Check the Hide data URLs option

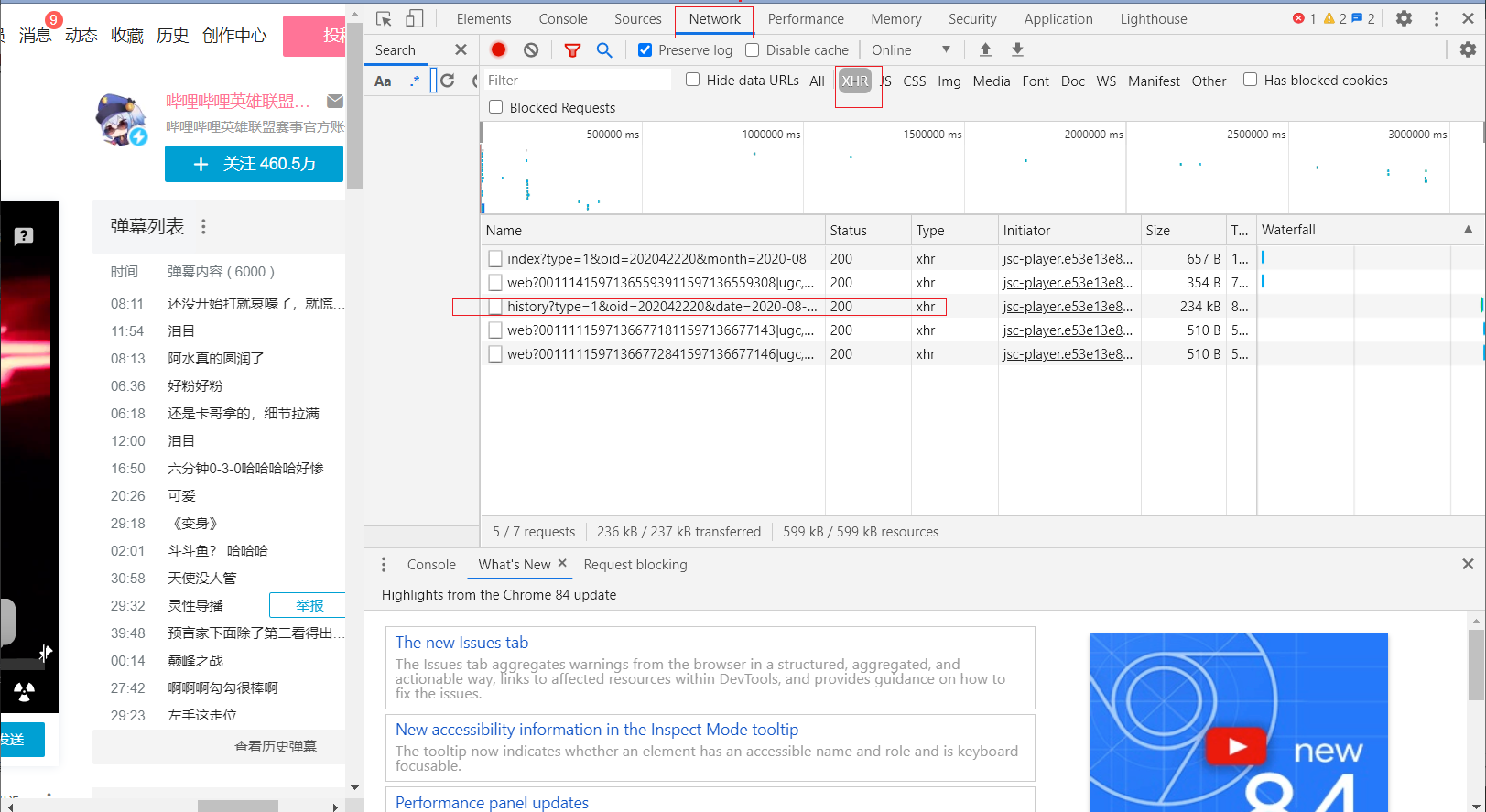[693, 81]
